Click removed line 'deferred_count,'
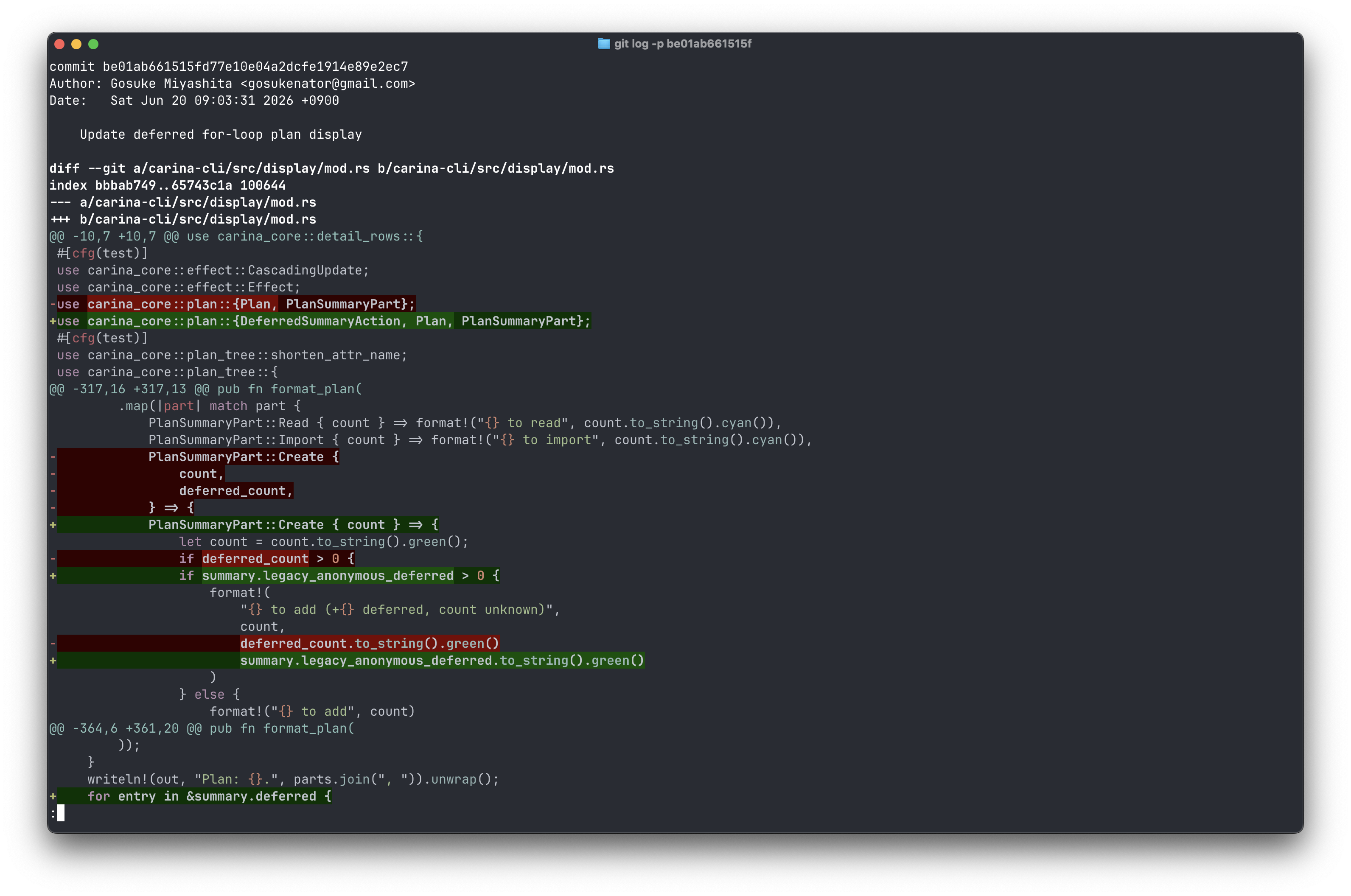 pyautogui.click(x=171, y=491)
